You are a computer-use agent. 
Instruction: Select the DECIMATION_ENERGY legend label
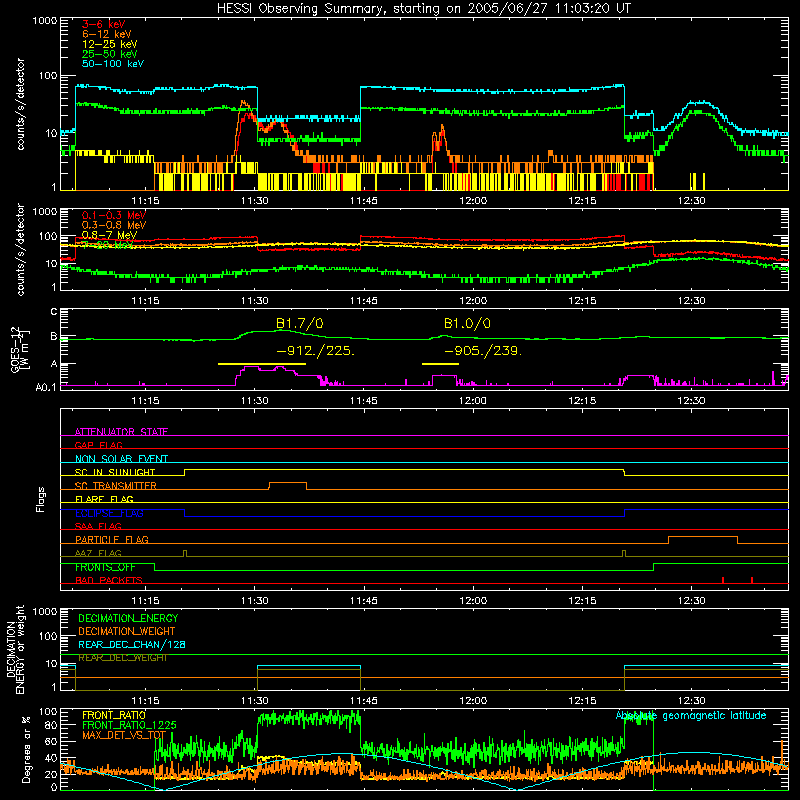128,618
